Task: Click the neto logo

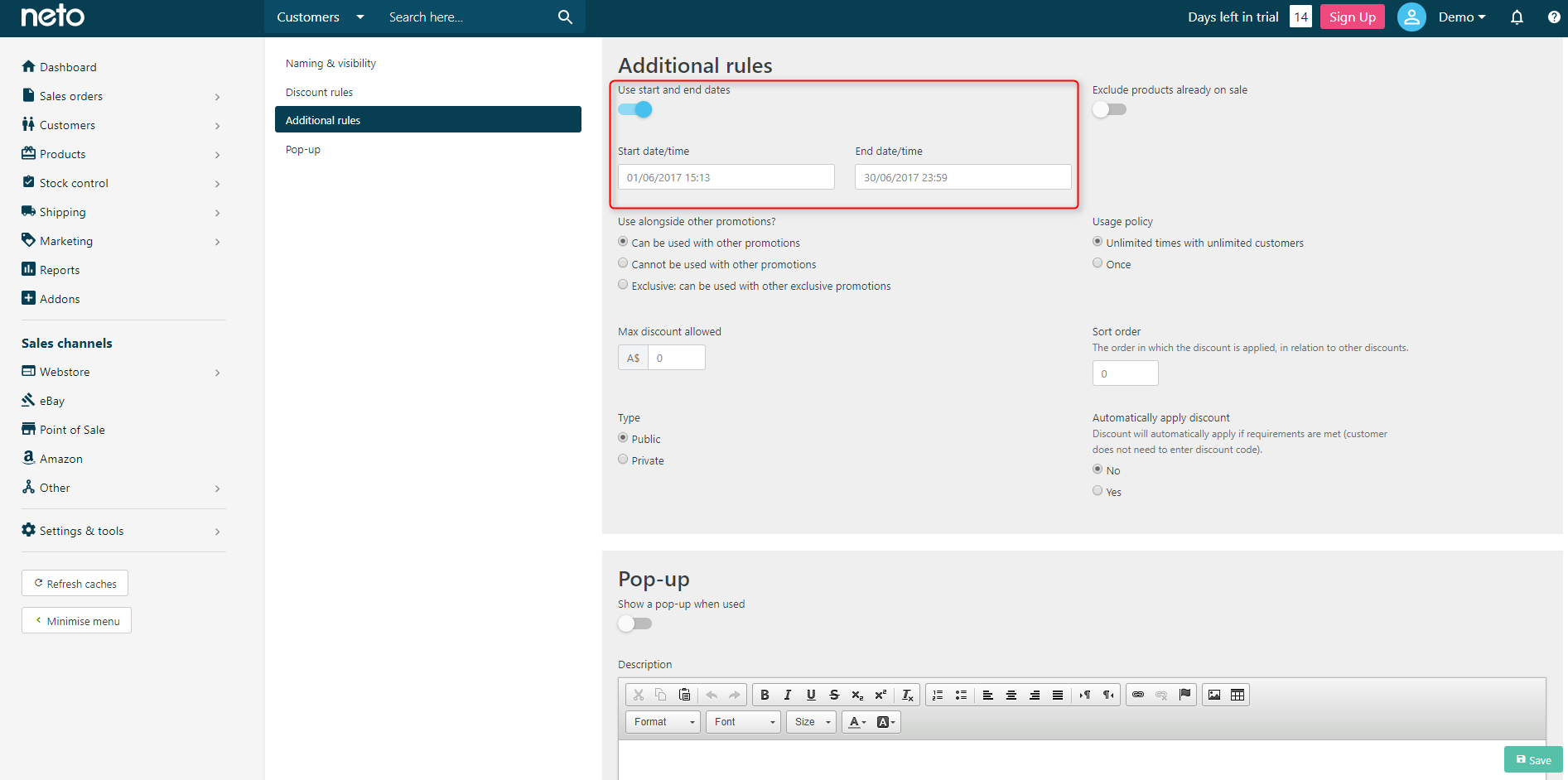Action: coord(52,17)
